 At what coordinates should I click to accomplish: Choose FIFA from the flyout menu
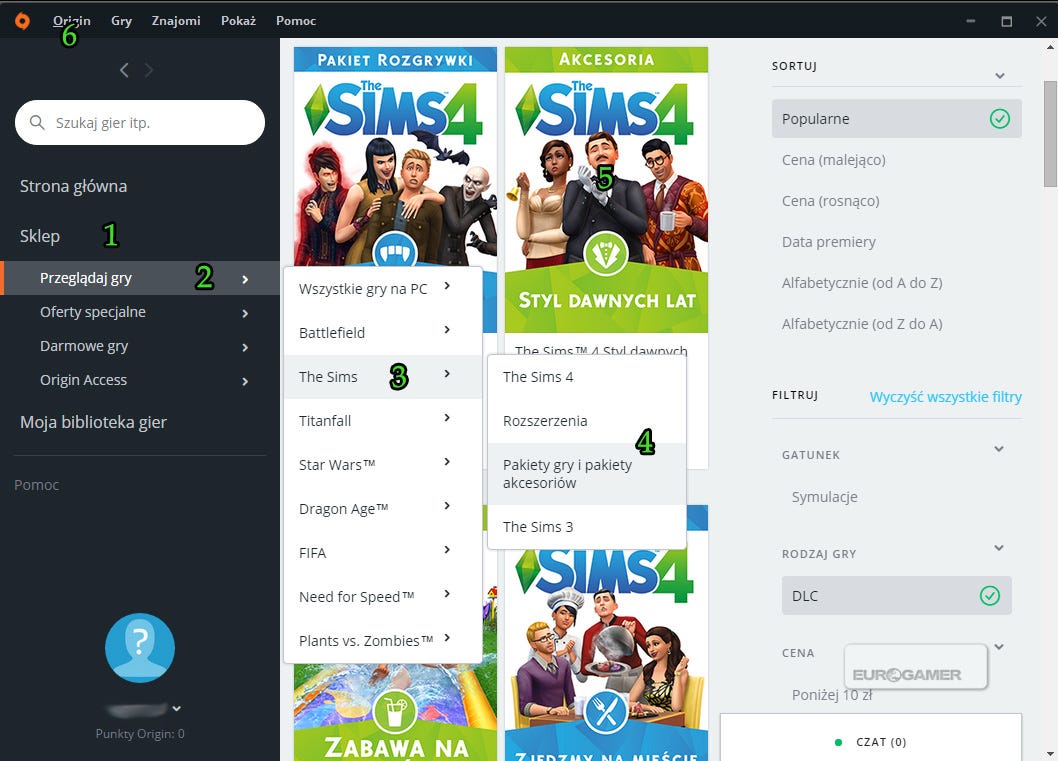383,553
